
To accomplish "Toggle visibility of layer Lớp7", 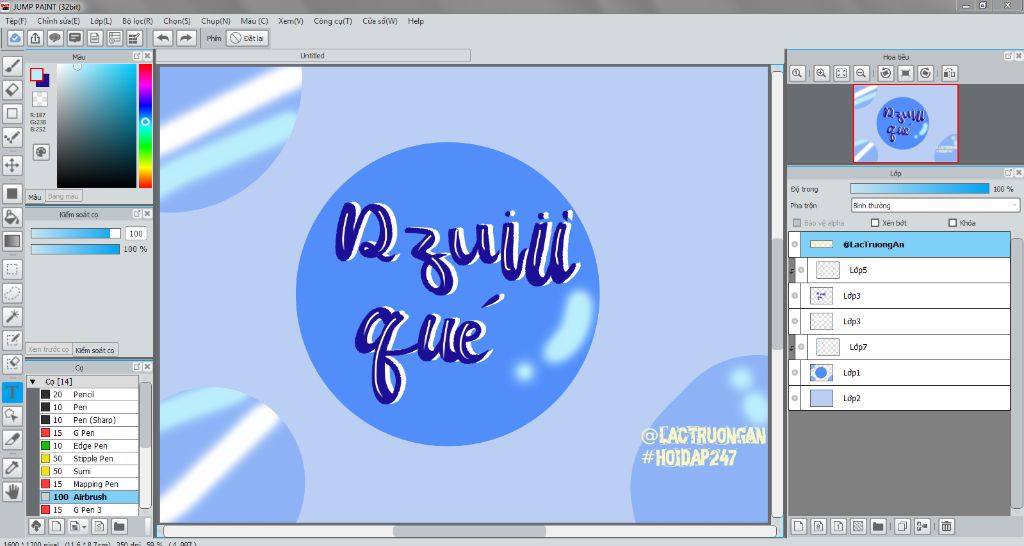I will click(x=801, y=347).
